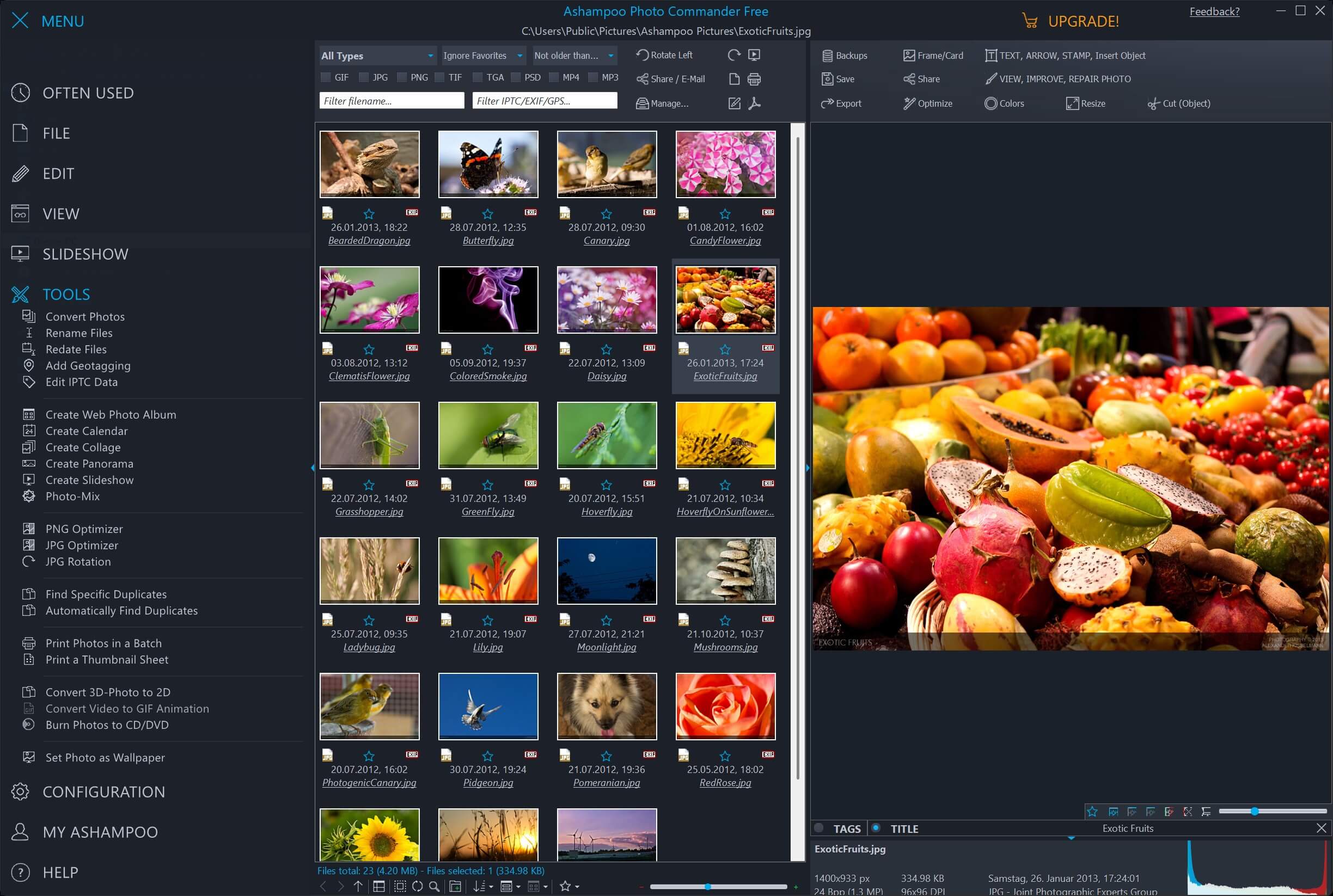Enable the JPG file type checkbox
The image size is (1333, 896).
[363, 77]
